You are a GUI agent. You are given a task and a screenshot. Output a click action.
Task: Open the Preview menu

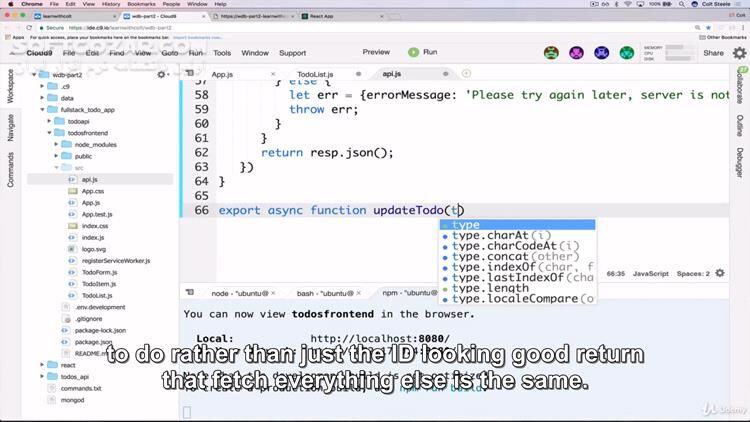coord(376,52)
